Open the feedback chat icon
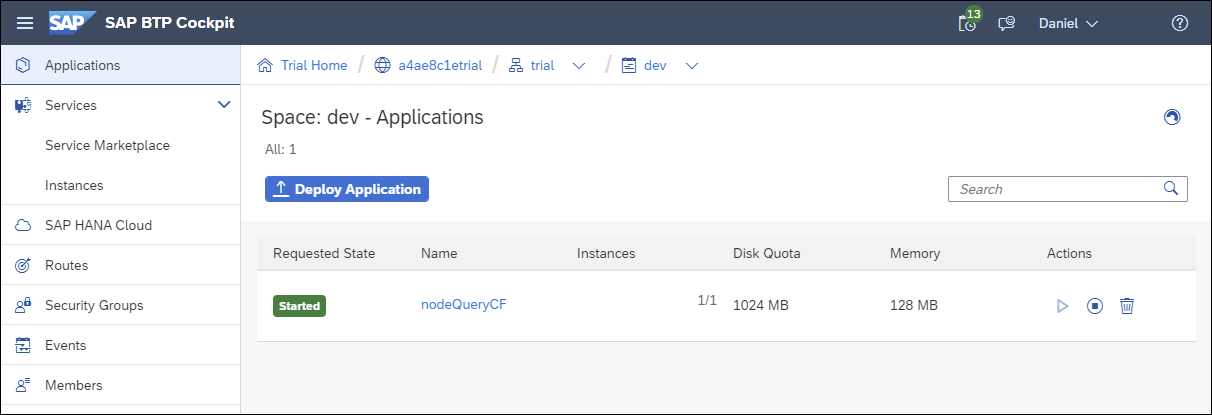 click(x=1007, y=23)
